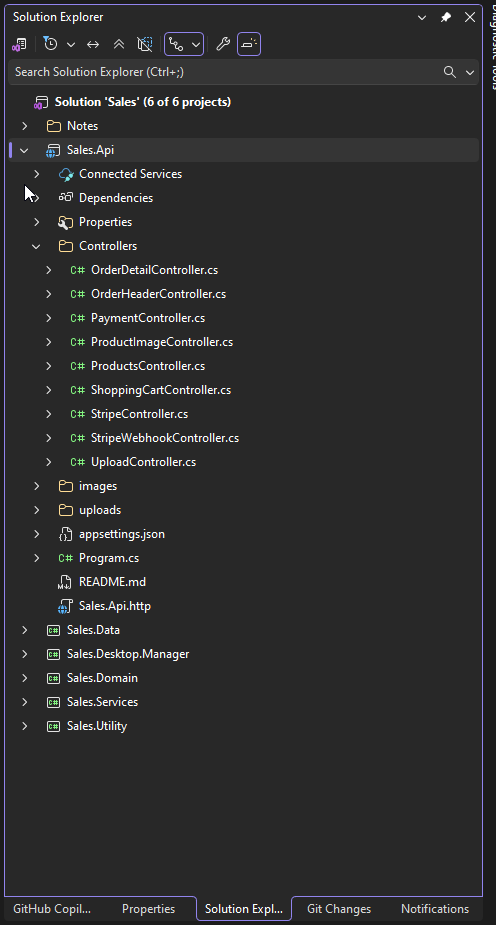The image size is (496, 925).
Task: Switch to the Properties tab at bottom
Action: (149, 909)
